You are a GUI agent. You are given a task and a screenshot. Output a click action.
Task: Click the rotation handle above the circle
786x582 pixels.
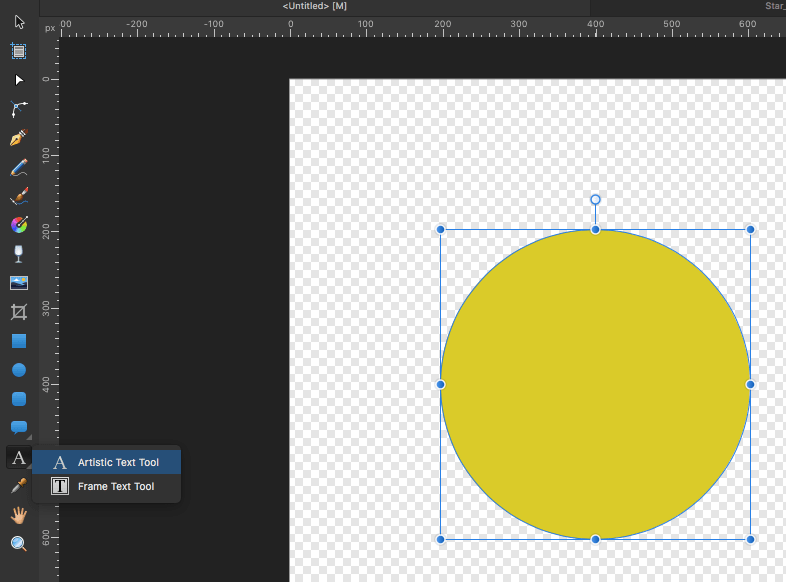(595, 200)
